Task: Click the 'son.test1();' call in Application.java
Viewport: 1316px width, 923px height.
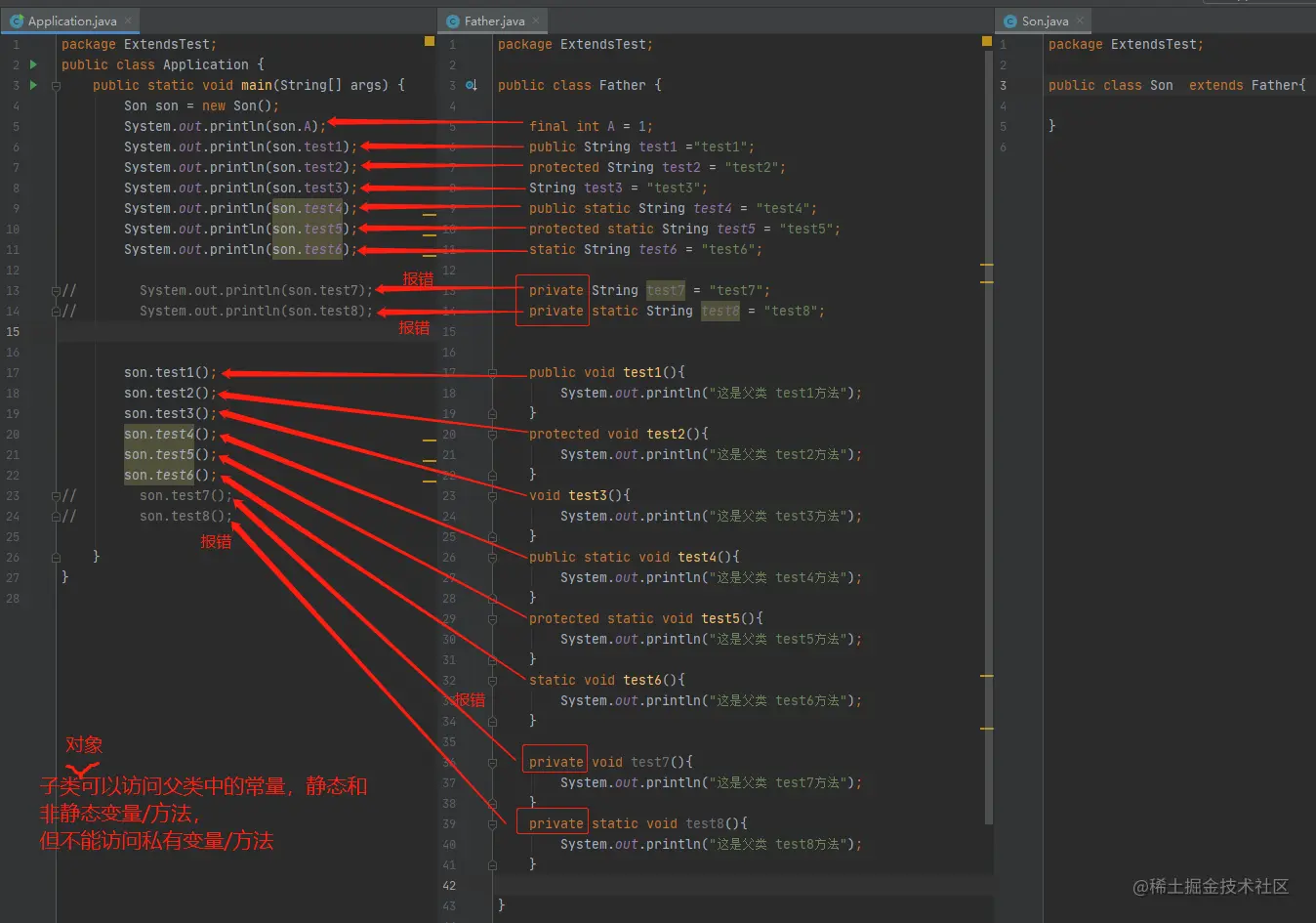Action: (x=170, y=372)
